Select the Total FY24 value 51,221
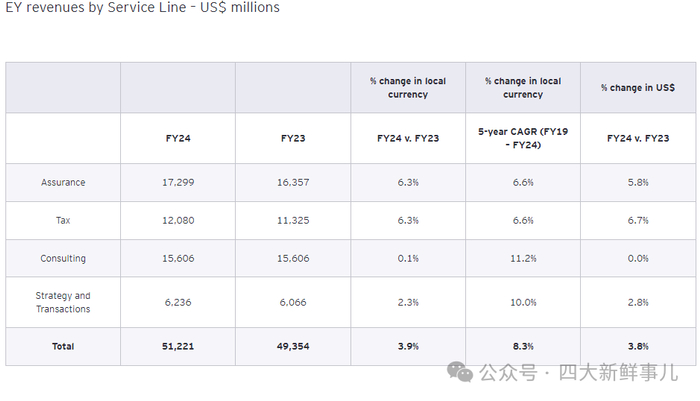The image size is (700, 401). 178,346
